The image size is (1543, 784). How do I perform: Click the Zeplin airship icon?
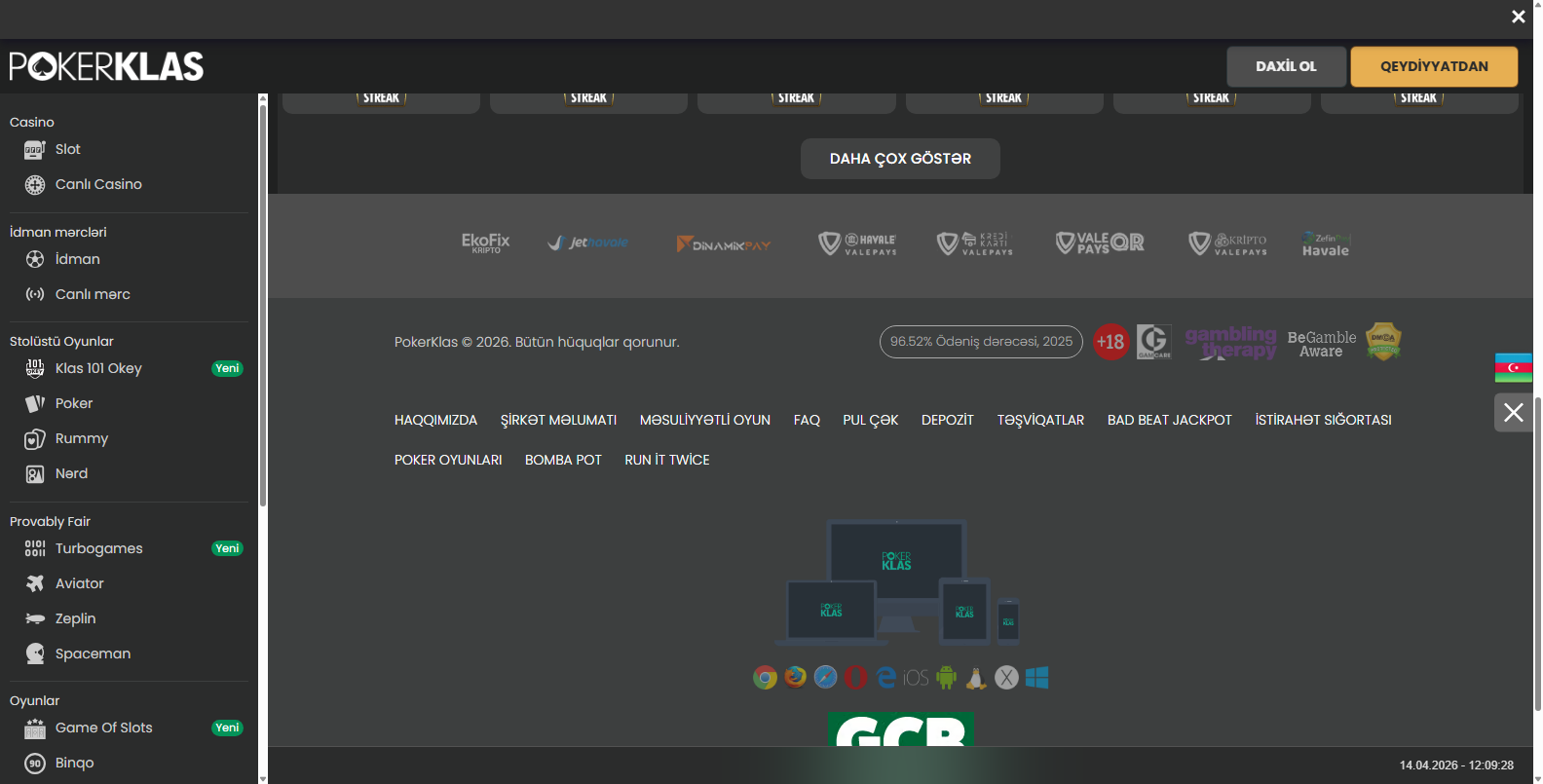[35, 618]
